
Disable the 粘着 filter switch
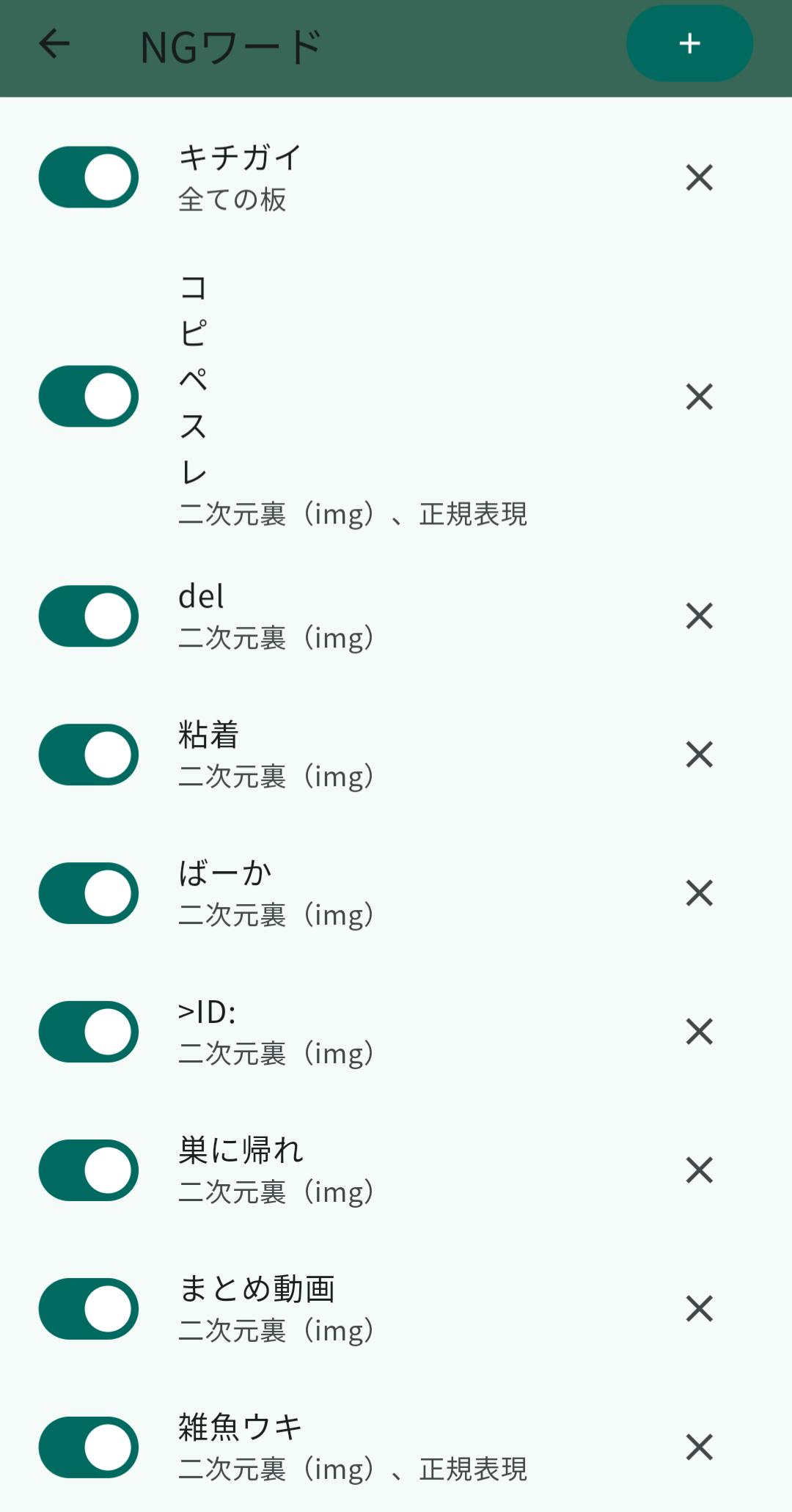point(89,755)
